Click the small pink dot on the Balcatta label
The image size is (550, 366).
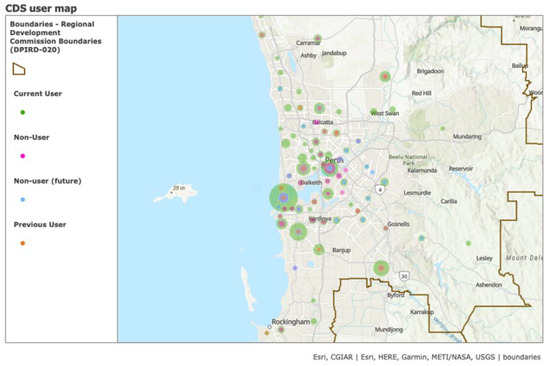click(x=316, y=122)
